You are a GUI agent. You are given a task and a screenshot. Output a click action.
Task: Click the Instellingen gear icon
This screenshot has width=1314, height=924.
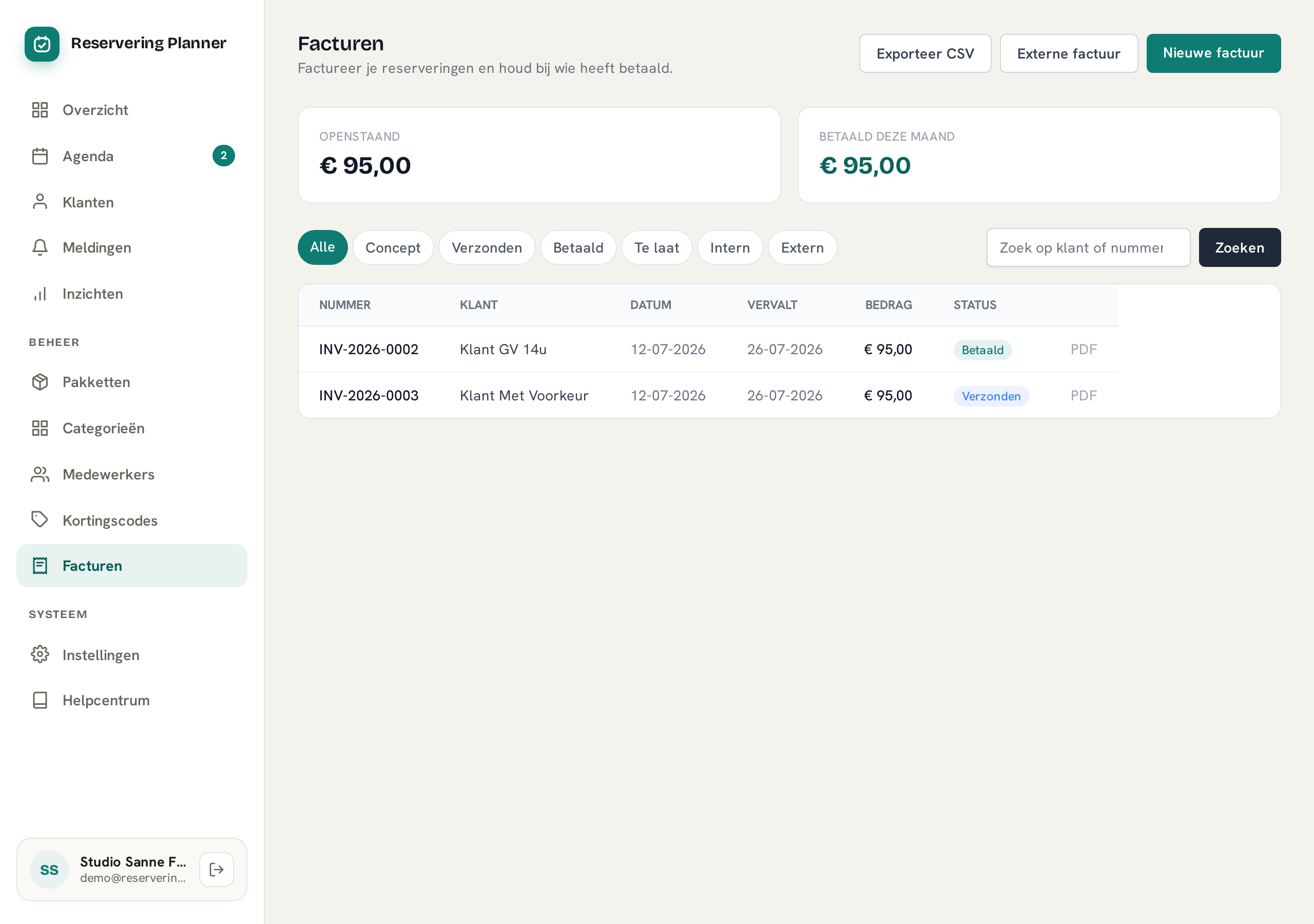[40, 654]
